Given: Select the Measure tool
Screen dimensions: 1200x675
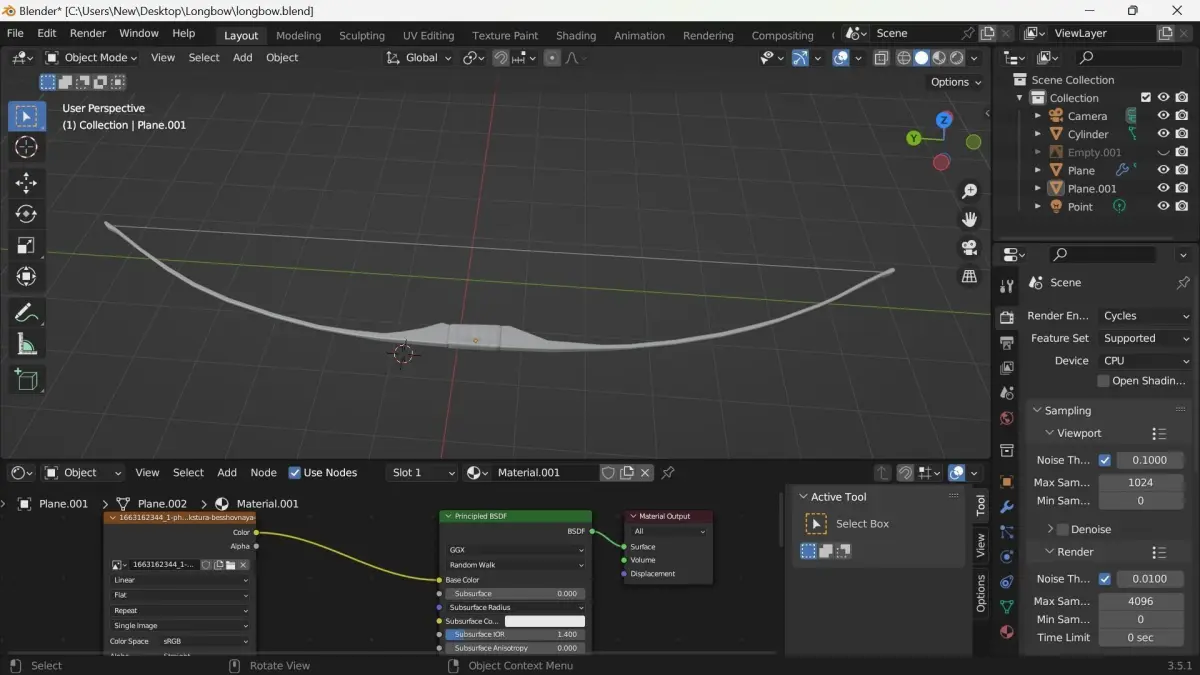Looking at the screenshot, I should pyautogui.click(x=27, y=345).
